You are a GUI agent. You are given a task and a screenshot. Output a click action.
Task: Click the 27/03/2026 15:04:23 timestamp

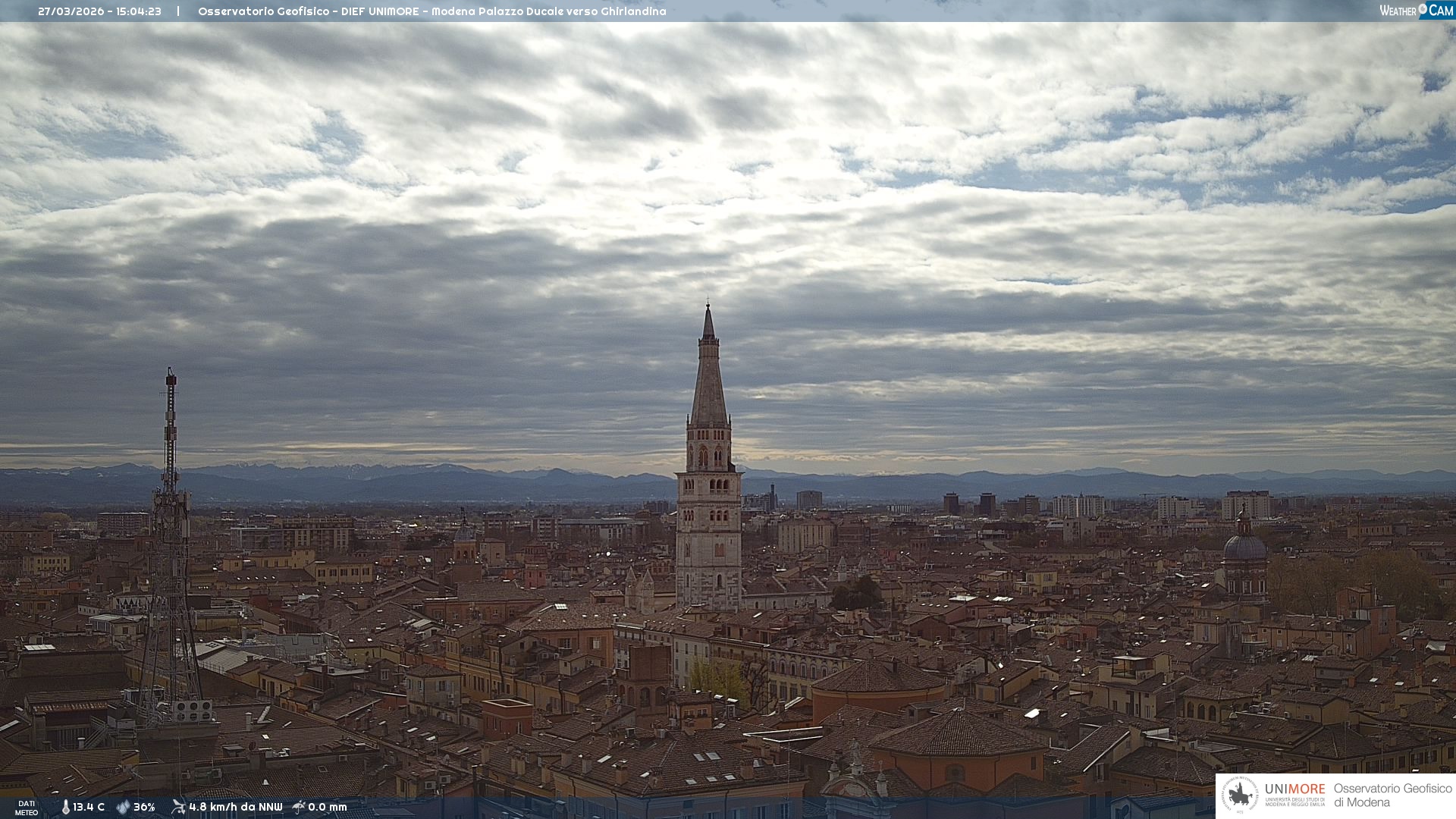(99, 11)
